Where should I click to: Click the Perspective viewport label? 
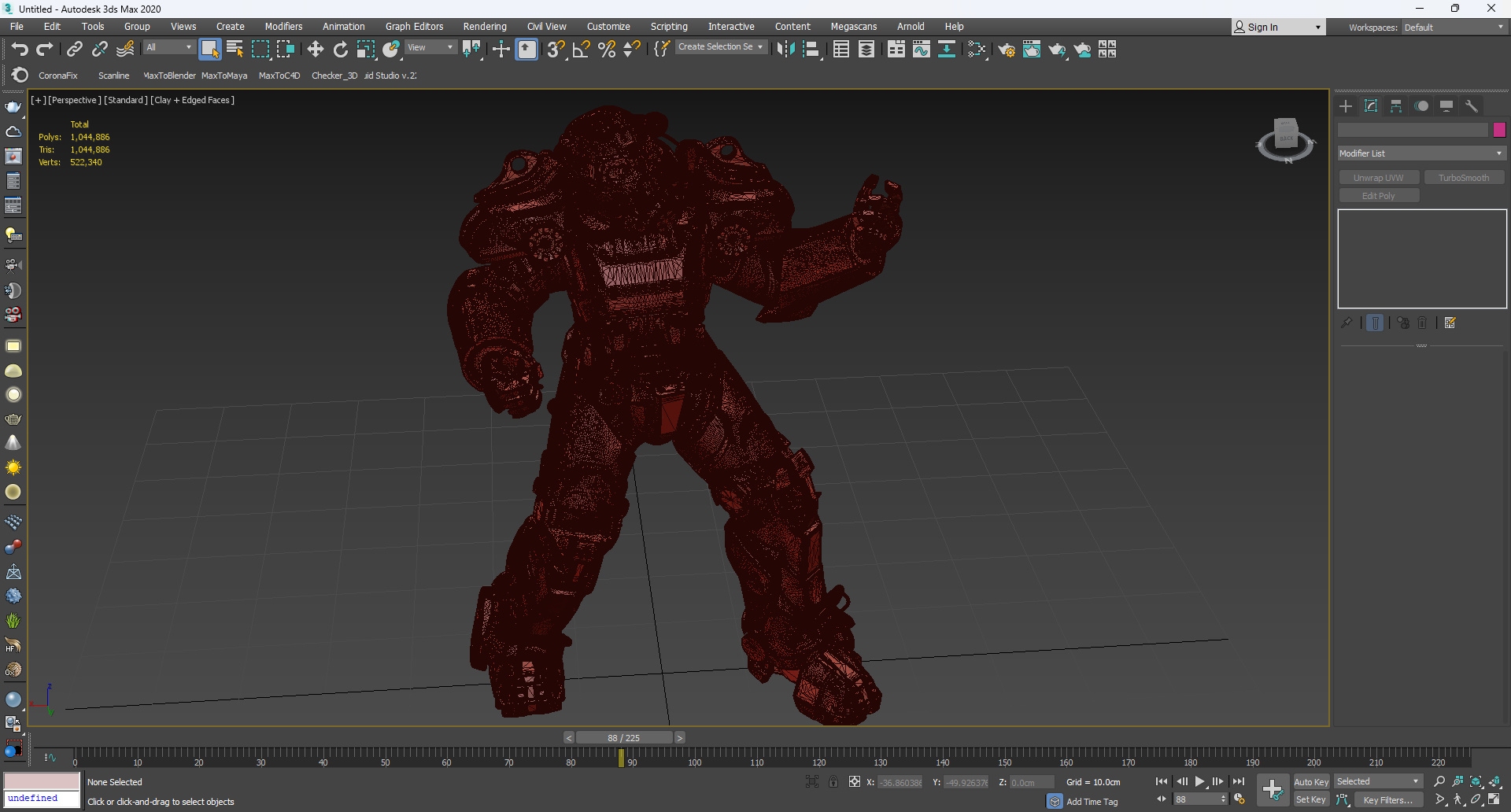point(75,100)
